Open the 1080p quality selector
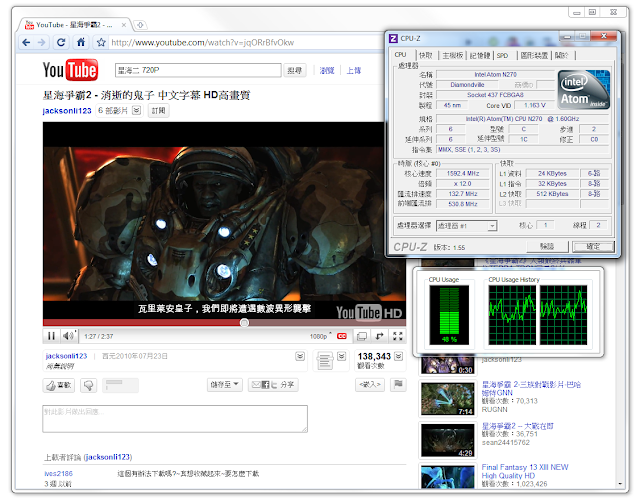 click(321, 336)
